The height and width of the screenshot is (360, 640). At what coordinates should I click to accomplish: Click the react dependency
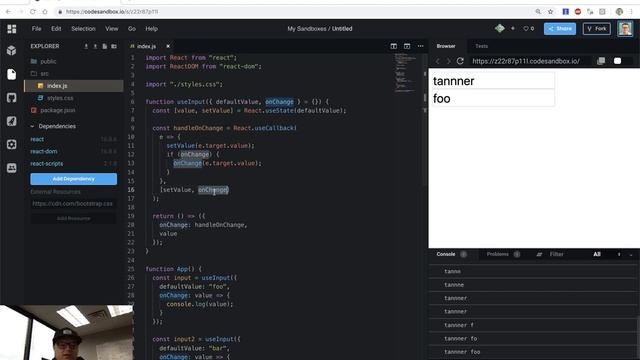(x=73, y=139)
